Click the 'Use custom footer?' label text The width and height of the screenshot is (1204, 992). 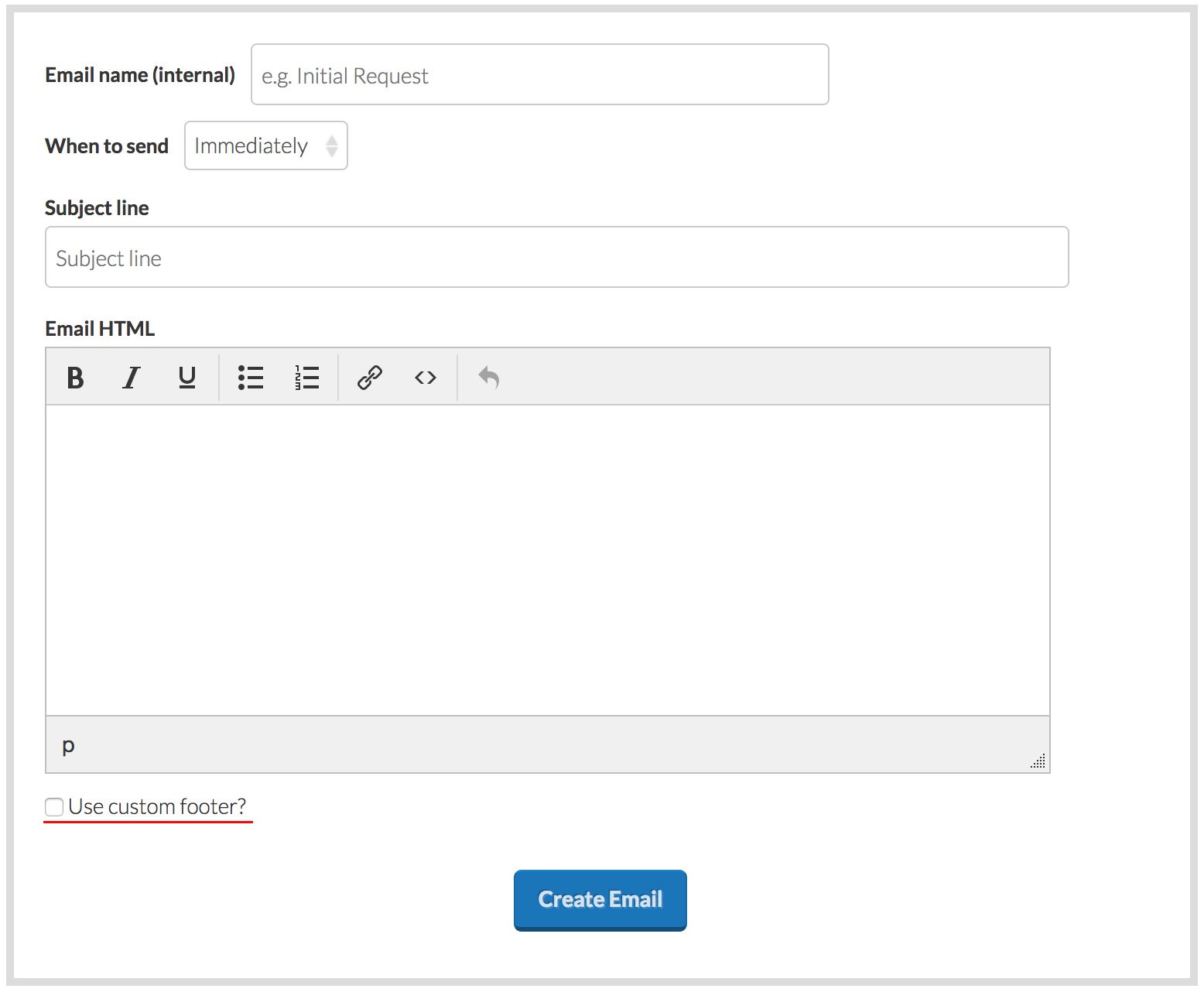click(157, 807)
